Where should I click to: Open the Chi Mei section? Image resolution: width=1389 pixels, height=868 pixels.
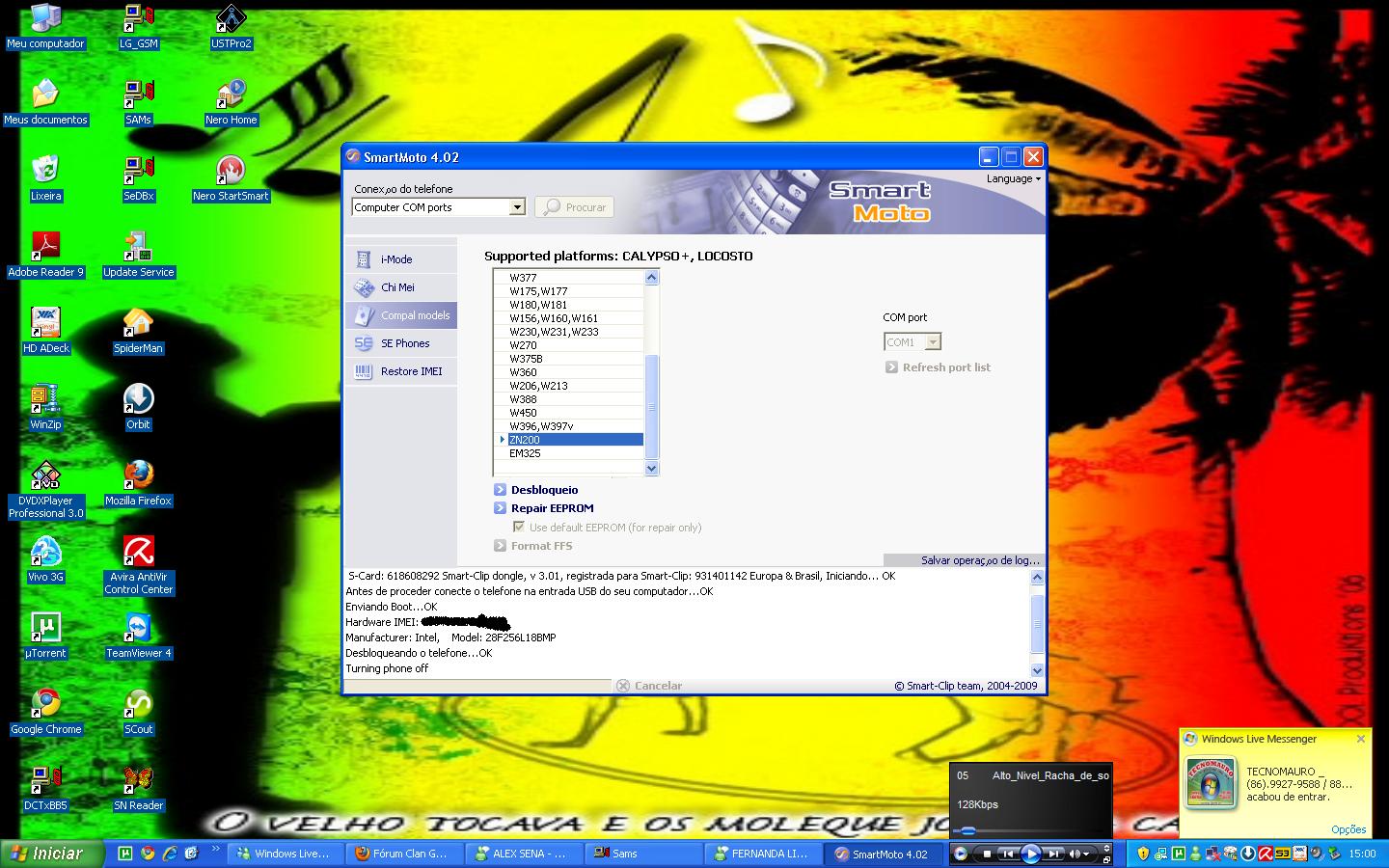point(401,287)
